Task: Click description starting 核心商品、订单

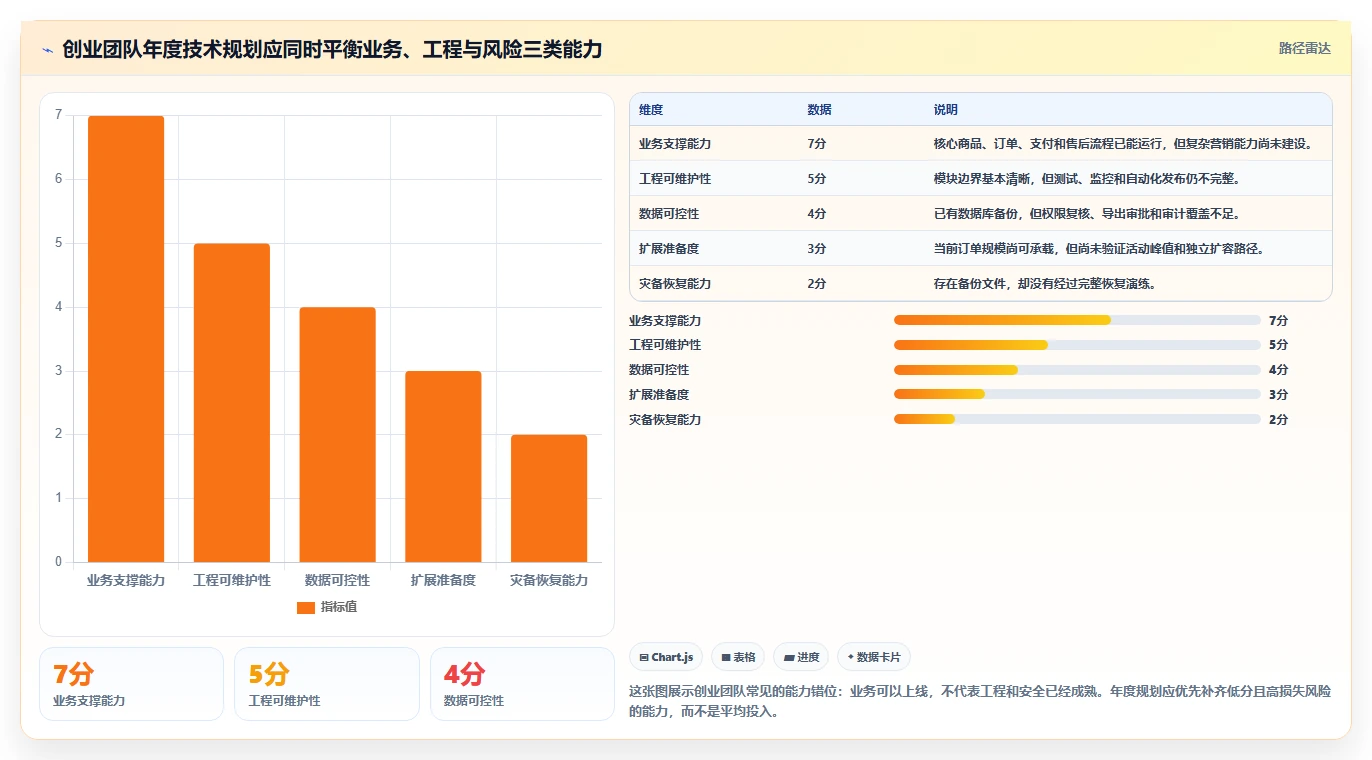Action: point(1123,144)
